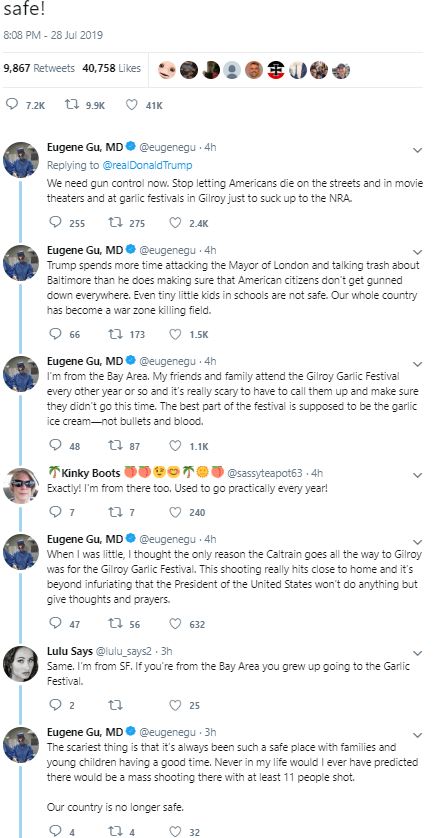
Task: Reply to the Bay Area tweet with 48 replies
Action: pyautogui.click(x=55, y=445)
